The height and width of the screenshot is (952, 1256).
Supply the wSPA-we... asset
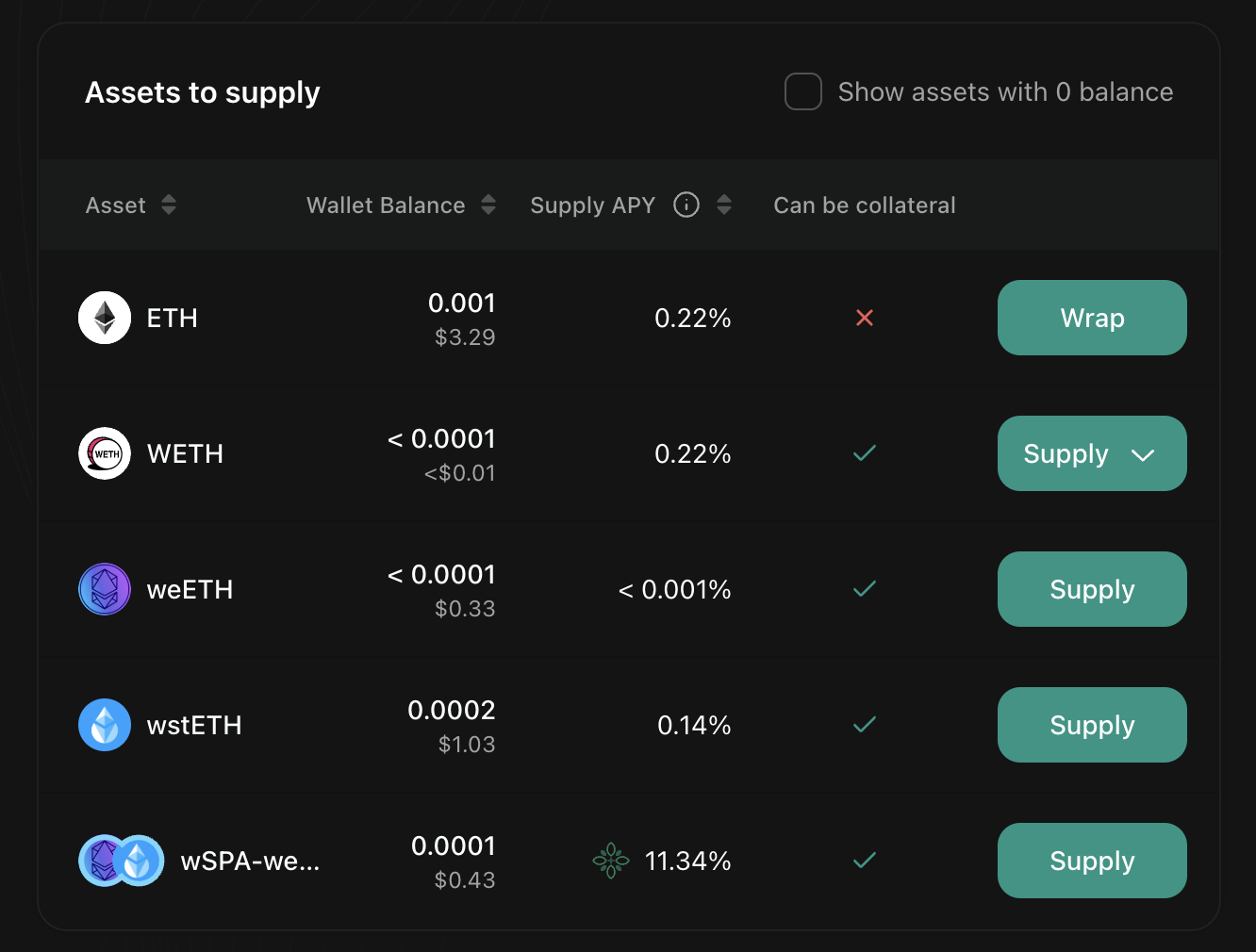pyautogui.click(x=1092, y=861)
